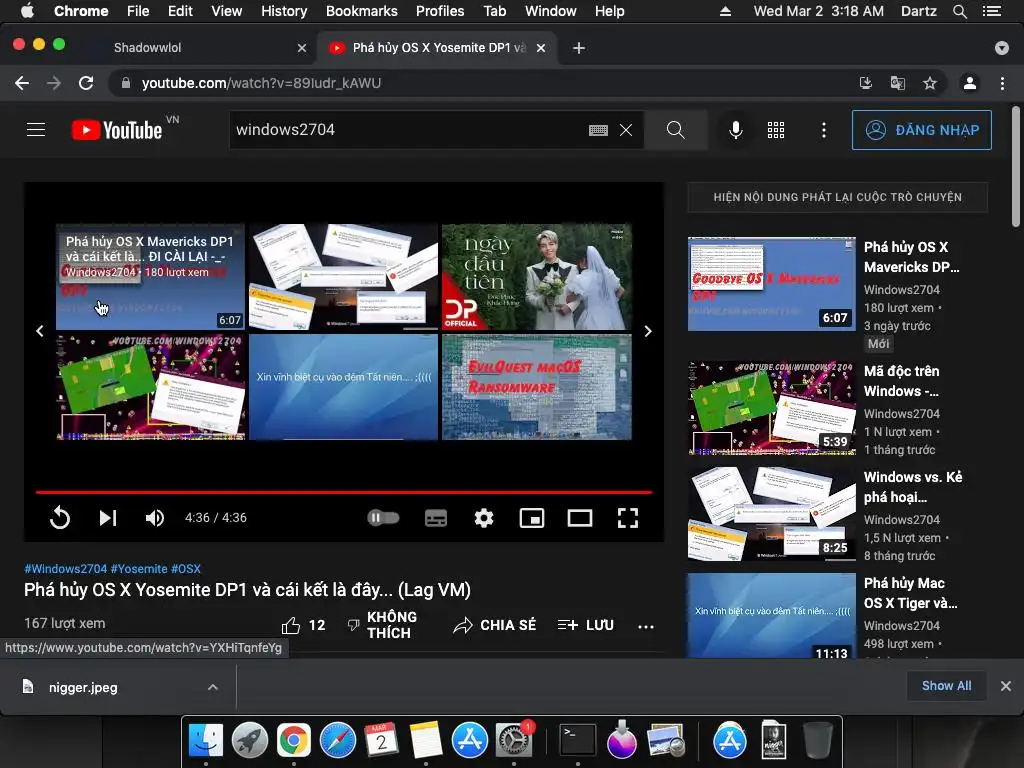Switch to theater mode
Viewport: 1024px width, 768px height.
click(580, 518)
